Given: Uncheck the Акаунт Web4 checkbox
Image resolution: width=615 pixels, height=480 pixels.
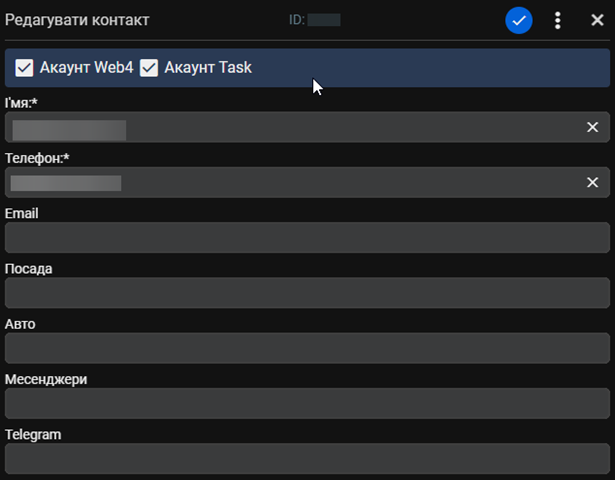Looking at the screenshot, I should 24,68.
